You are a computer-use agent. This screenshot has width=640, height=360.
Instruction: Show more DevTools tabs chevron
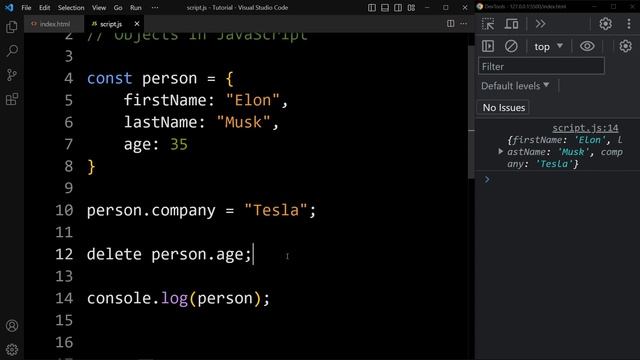540,24
